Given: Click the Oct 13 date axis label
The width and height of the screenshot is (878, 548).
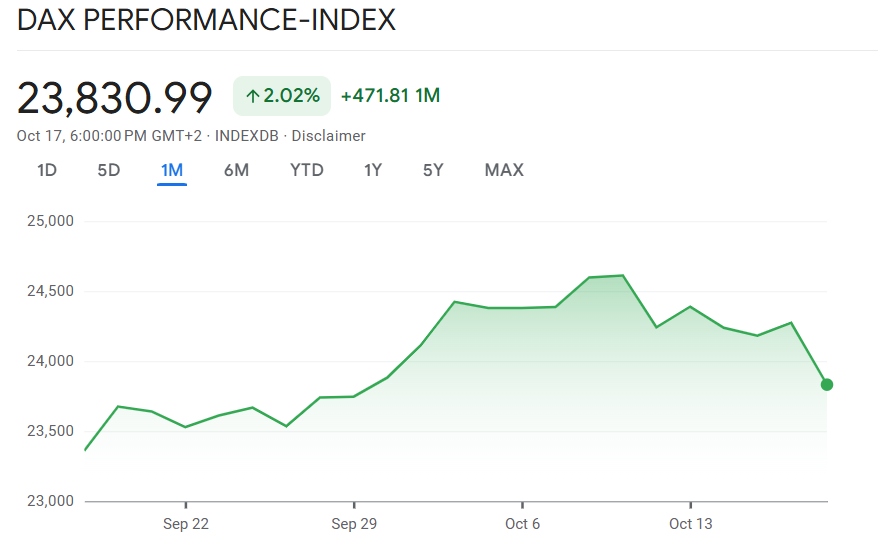Looking at the screenshot, I should (690, 524).
